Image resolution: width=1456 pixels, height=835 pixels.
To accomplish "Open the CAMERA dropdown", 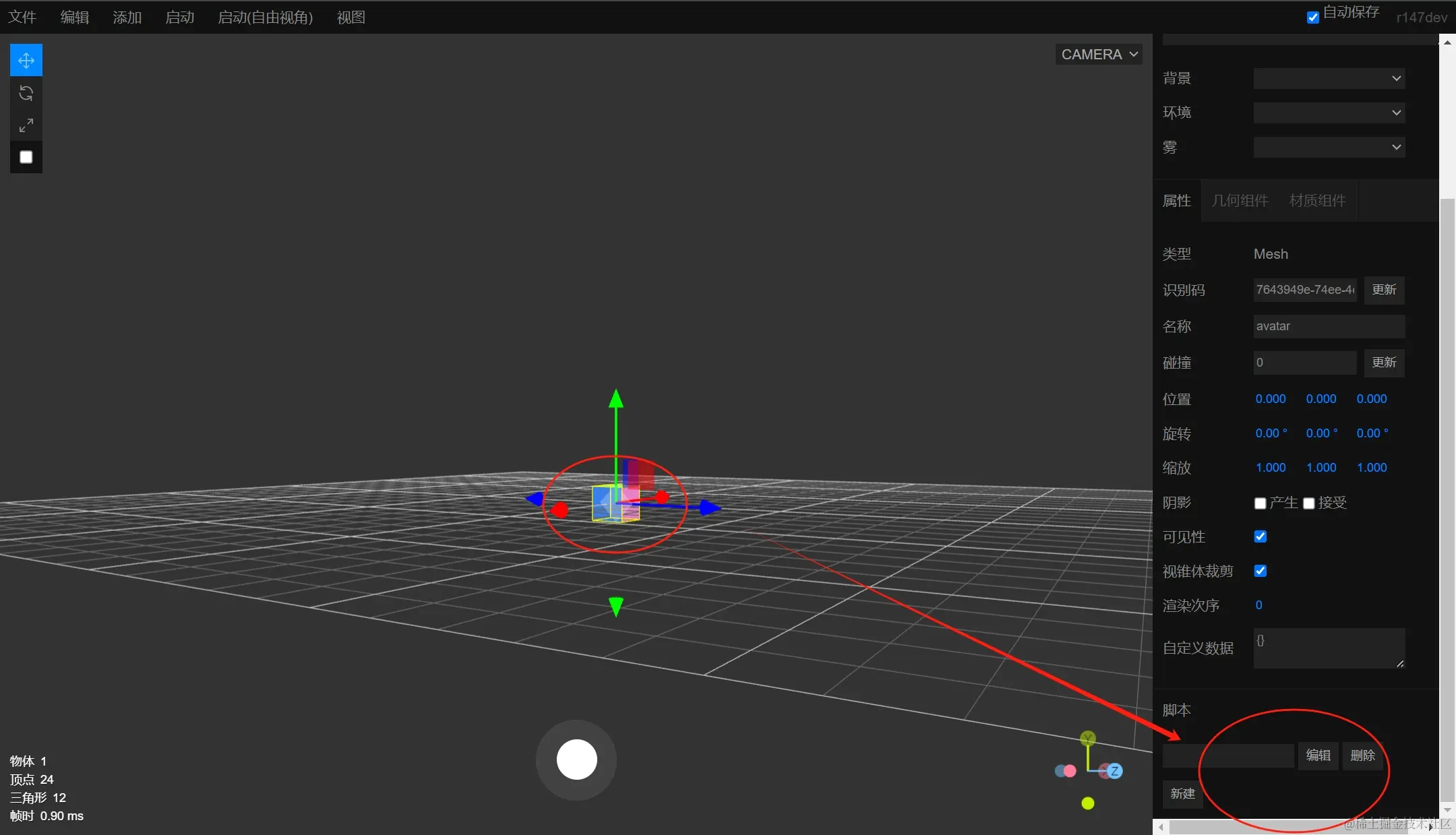I will click(1098, 55).
